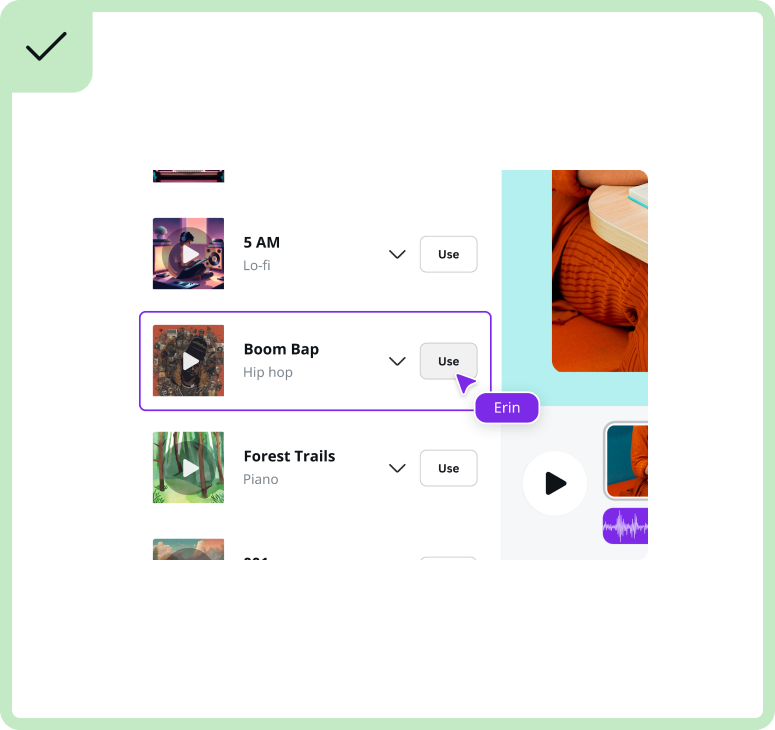Select the purple audio waveform clip
The image size is (775, 730).
[x=625, y=526]
